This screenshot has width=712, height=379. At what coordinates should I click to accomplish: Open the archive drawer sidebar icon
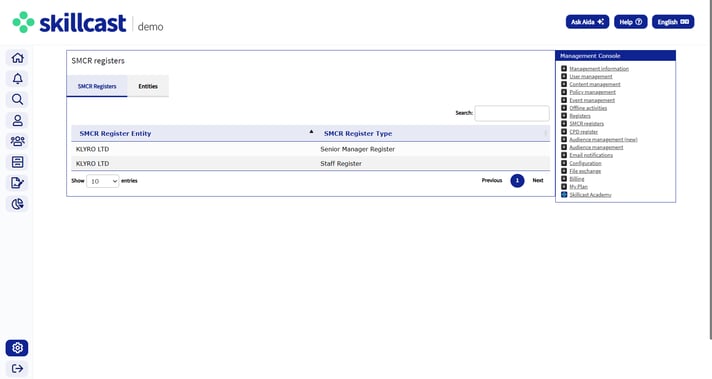(17, 162)
